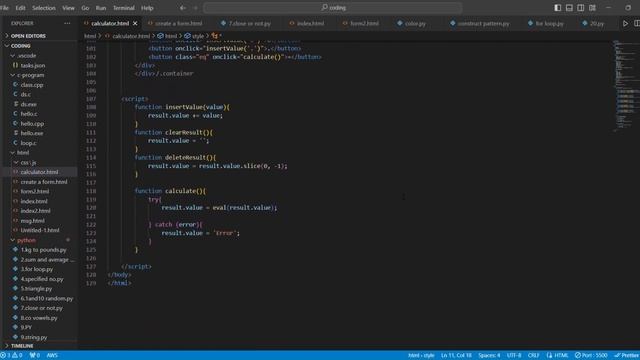Close the calculator.html tab
The height and width of the screenshot is (360, 640).
(135, 24)
